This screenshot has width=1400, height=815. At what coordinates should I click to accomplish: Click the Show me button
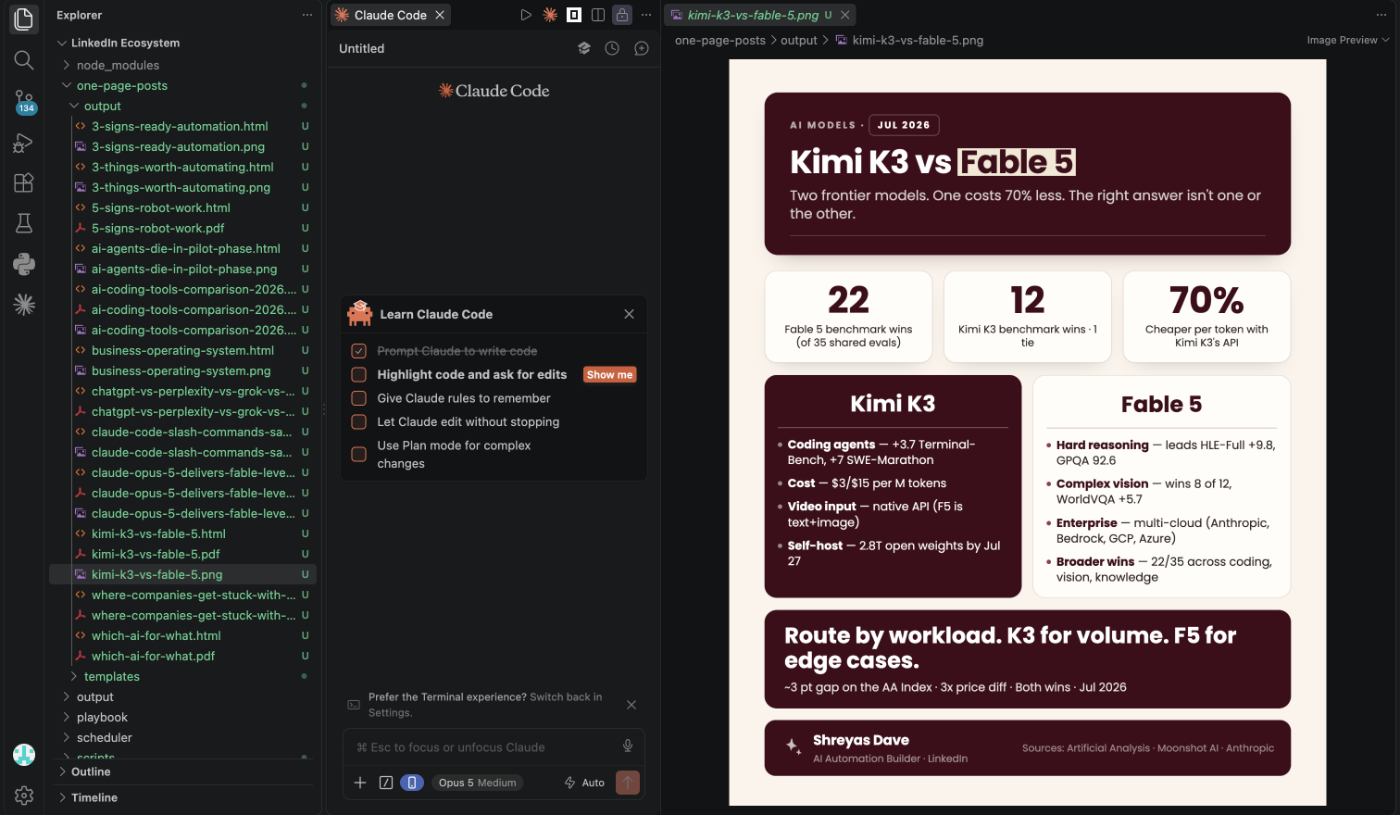(x=610, y=375)
